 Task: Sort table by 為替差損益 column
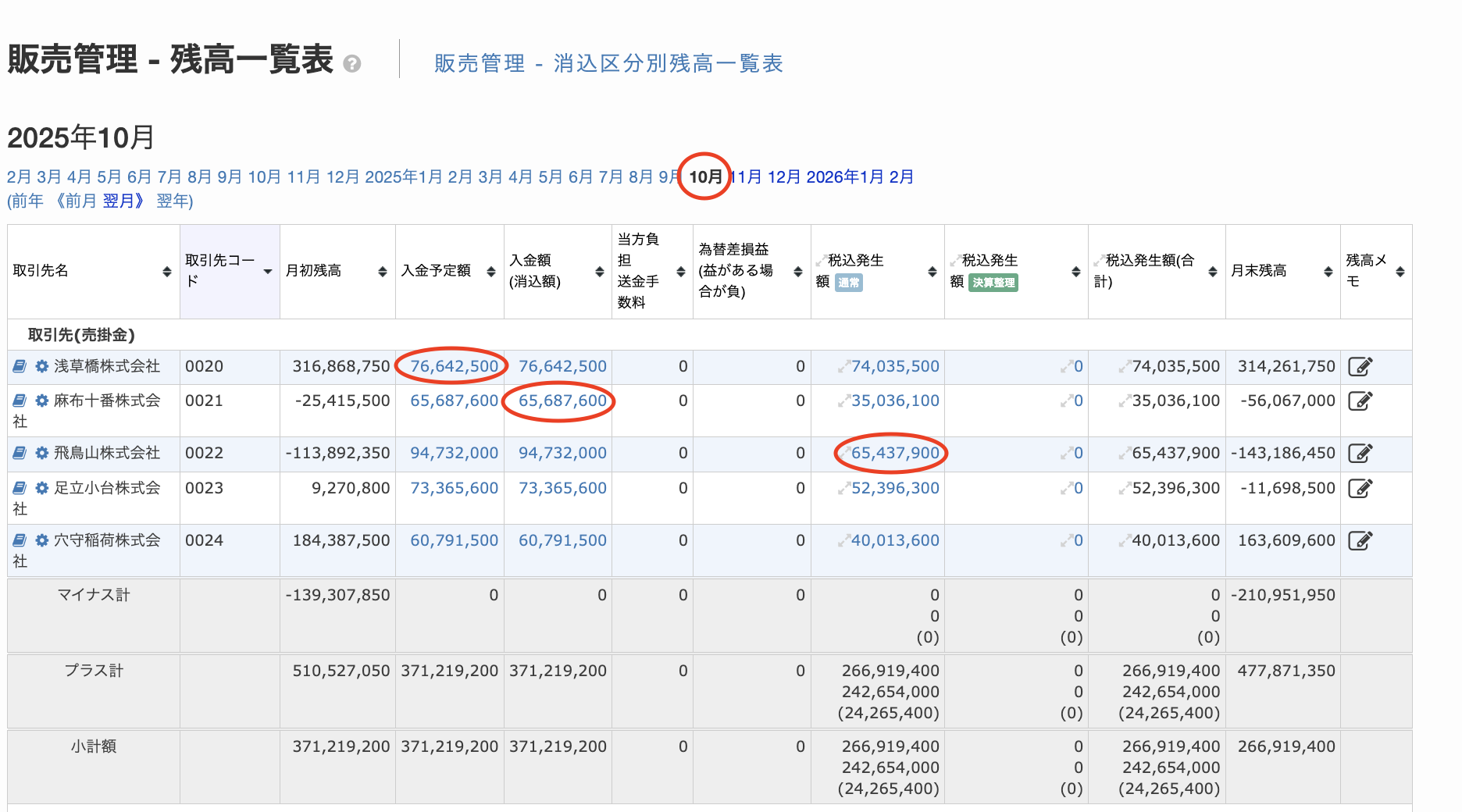(x=798, y=272)
